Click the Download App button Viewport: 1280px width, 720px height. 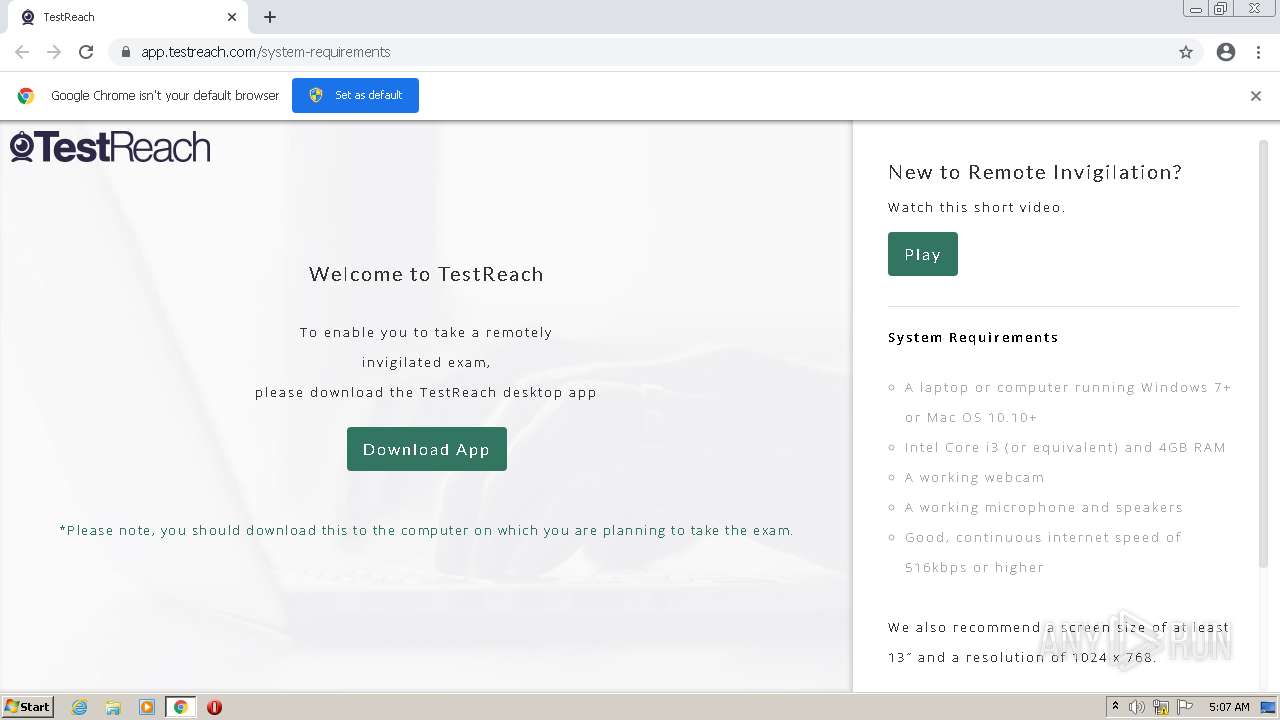[427, 449]
